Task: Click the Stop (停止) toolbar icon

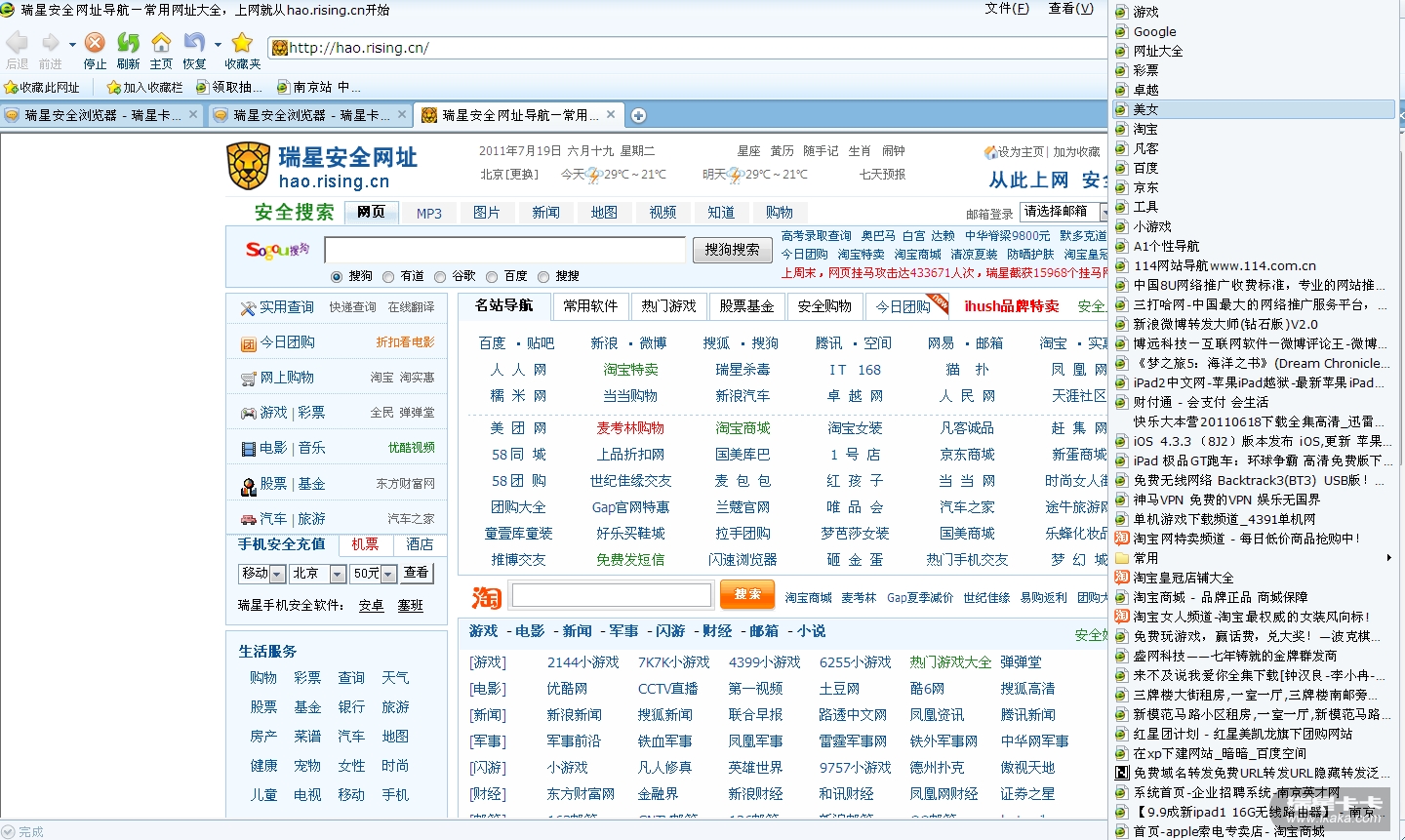Action: click(95, 43)
